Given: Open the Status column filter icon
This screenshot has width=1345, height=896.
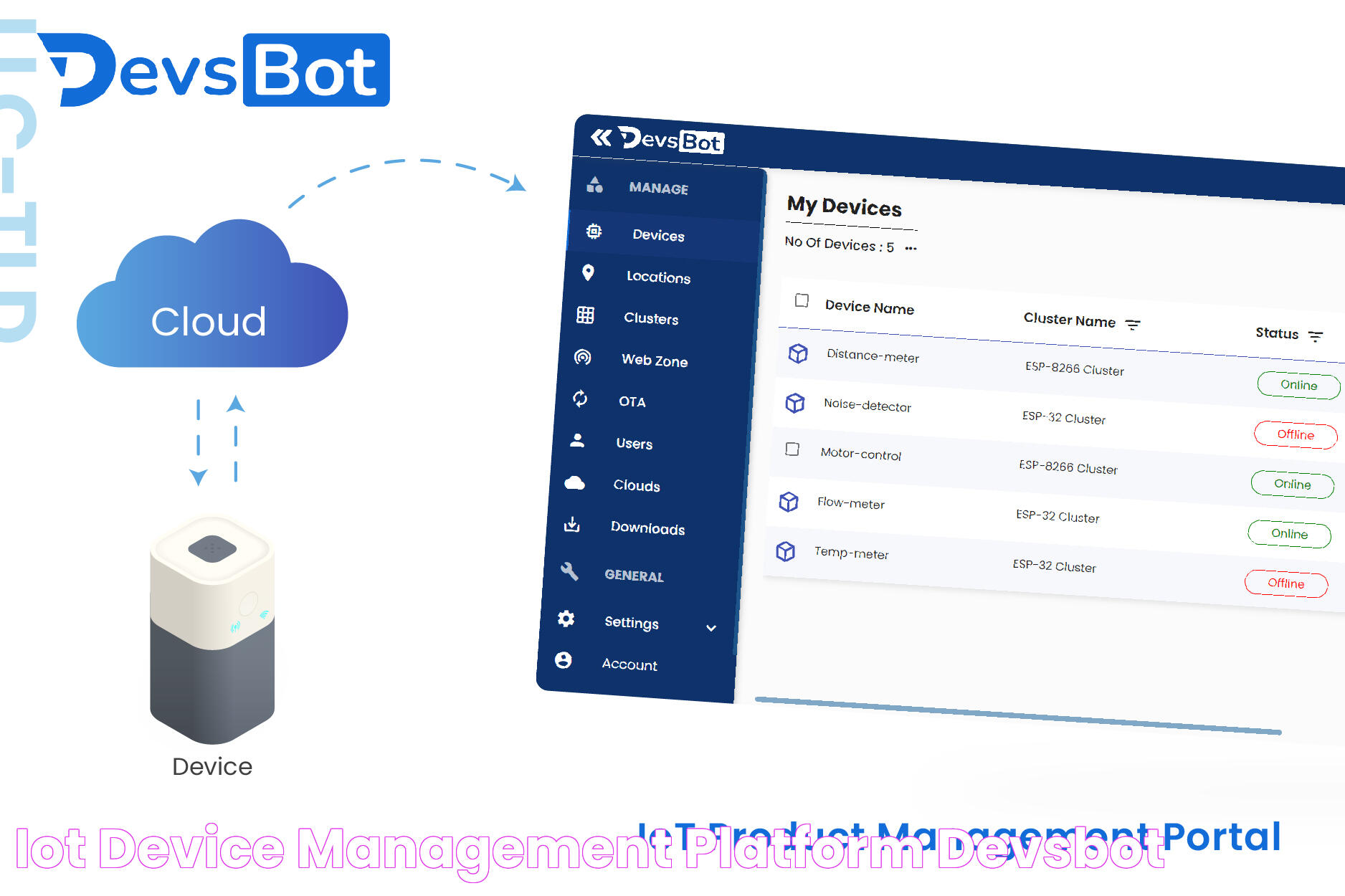Looking at the screenshot, I should [1315, 336].
